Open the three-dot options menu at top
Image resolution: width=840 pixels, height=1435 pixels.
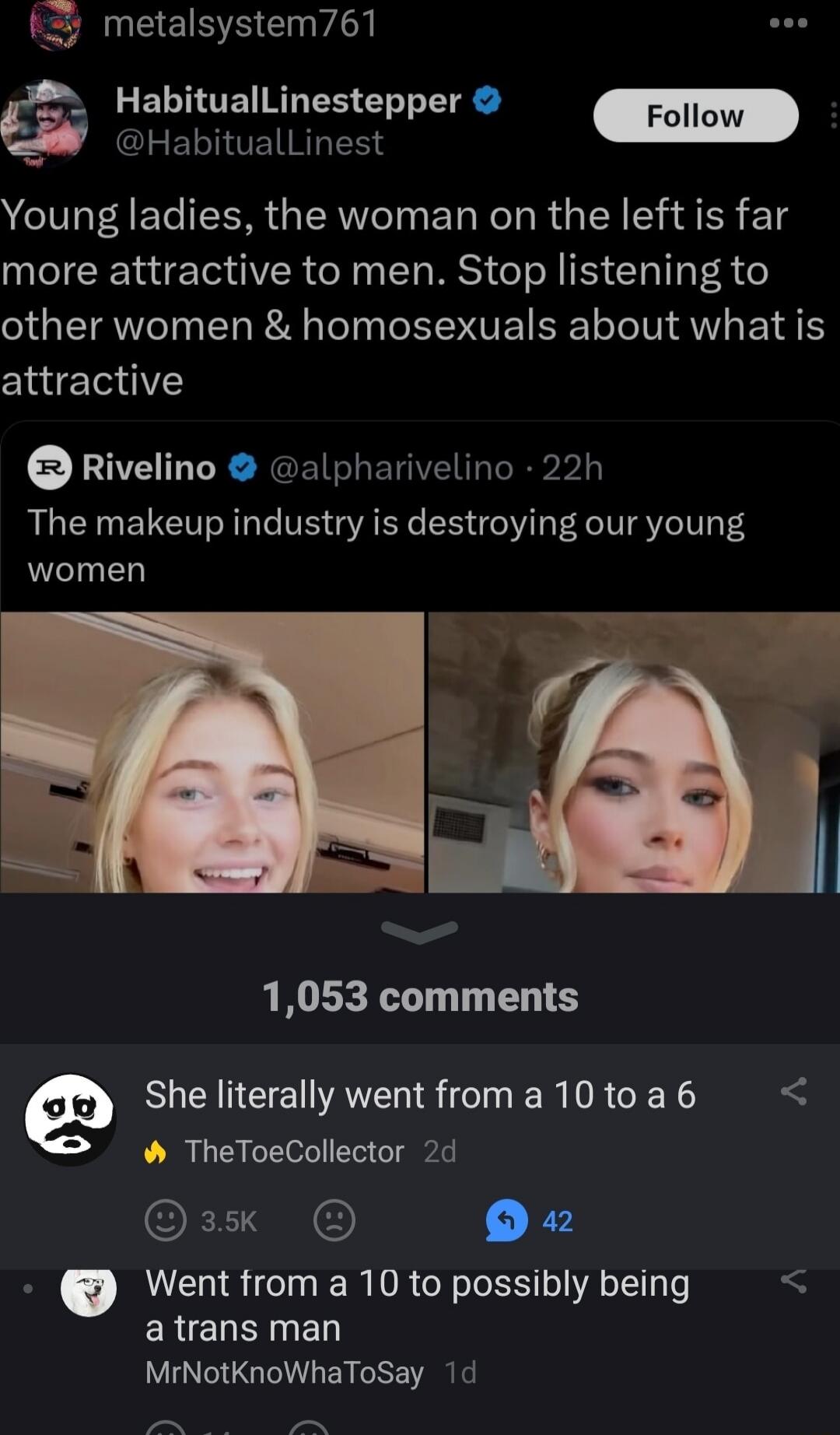[788, 23]
